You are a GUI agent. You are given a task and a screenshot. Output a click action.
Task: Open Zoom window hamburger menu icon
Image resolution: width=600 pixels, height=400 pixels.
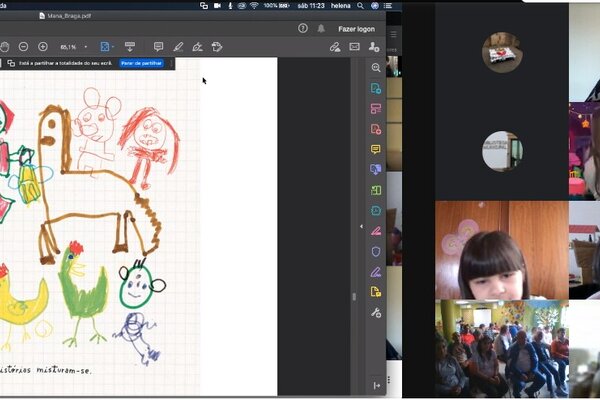pos(393,34)
